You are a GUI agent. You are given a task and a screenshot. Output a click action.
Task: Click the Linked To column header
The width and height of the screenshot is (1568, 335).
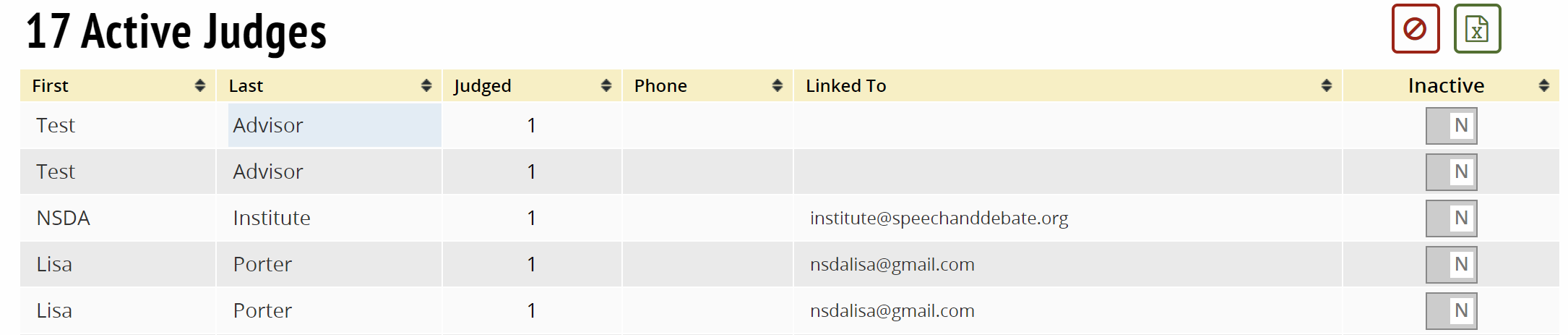point(846,86)
